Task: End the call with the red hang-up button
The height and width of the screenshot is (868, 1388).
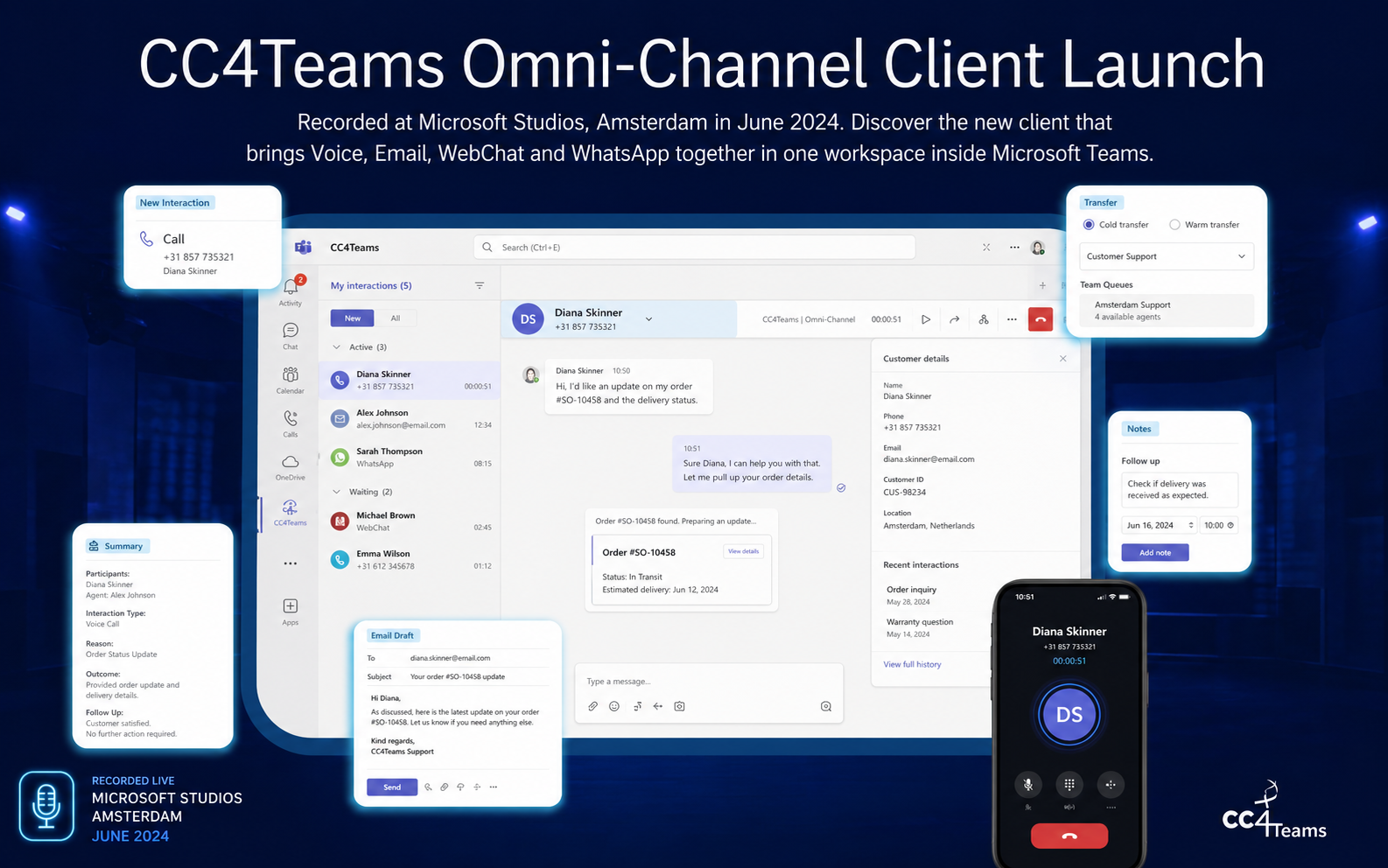Action: coord(1041,319)
